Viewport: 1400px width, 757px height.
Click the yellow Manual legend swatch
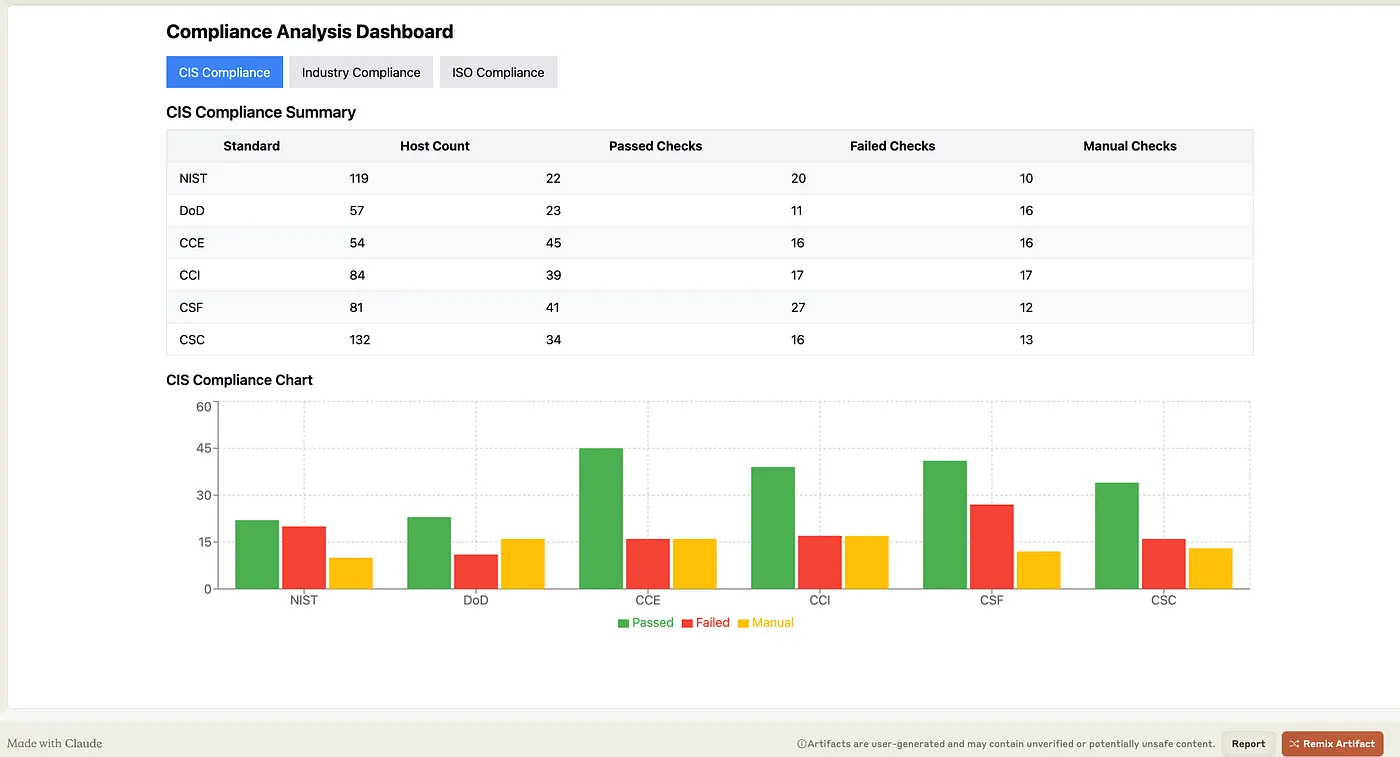(x=743, y=623)
